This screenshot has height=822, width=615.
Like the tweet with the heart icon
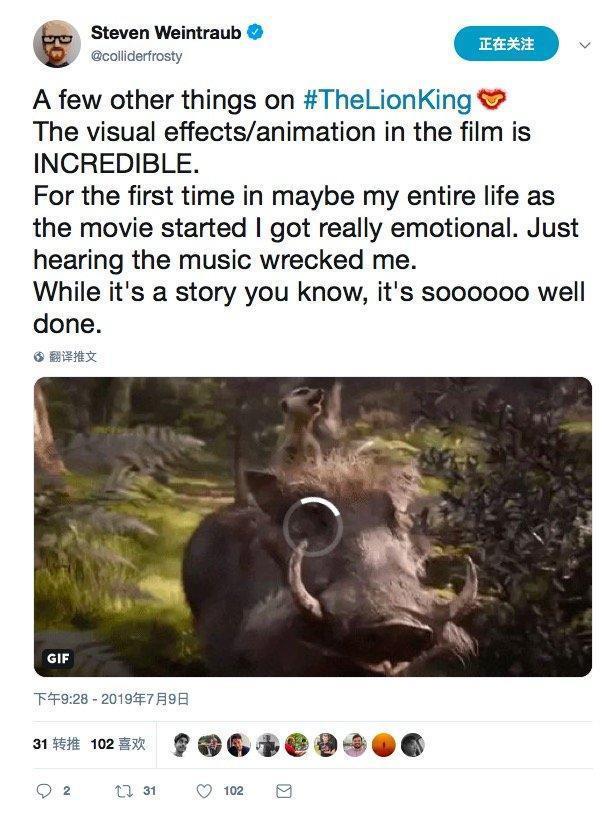click(x=204, y=791)
